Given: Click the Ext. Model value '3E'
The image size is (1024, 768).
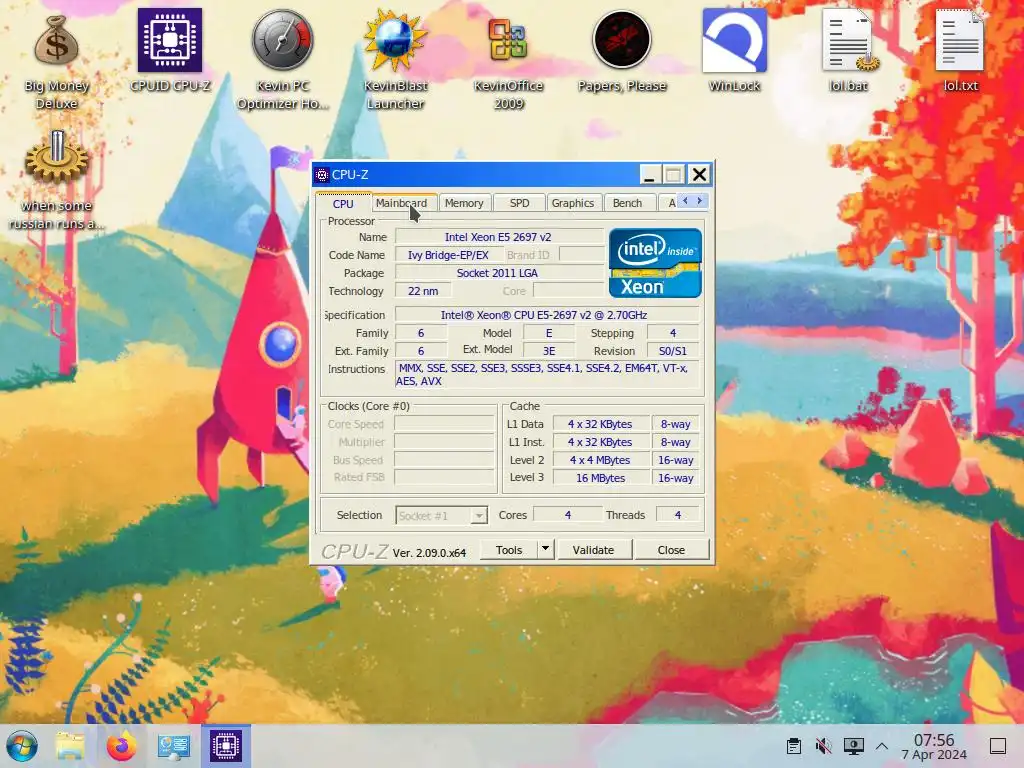Looking at the screenshot, I should [x=549, y=351].
